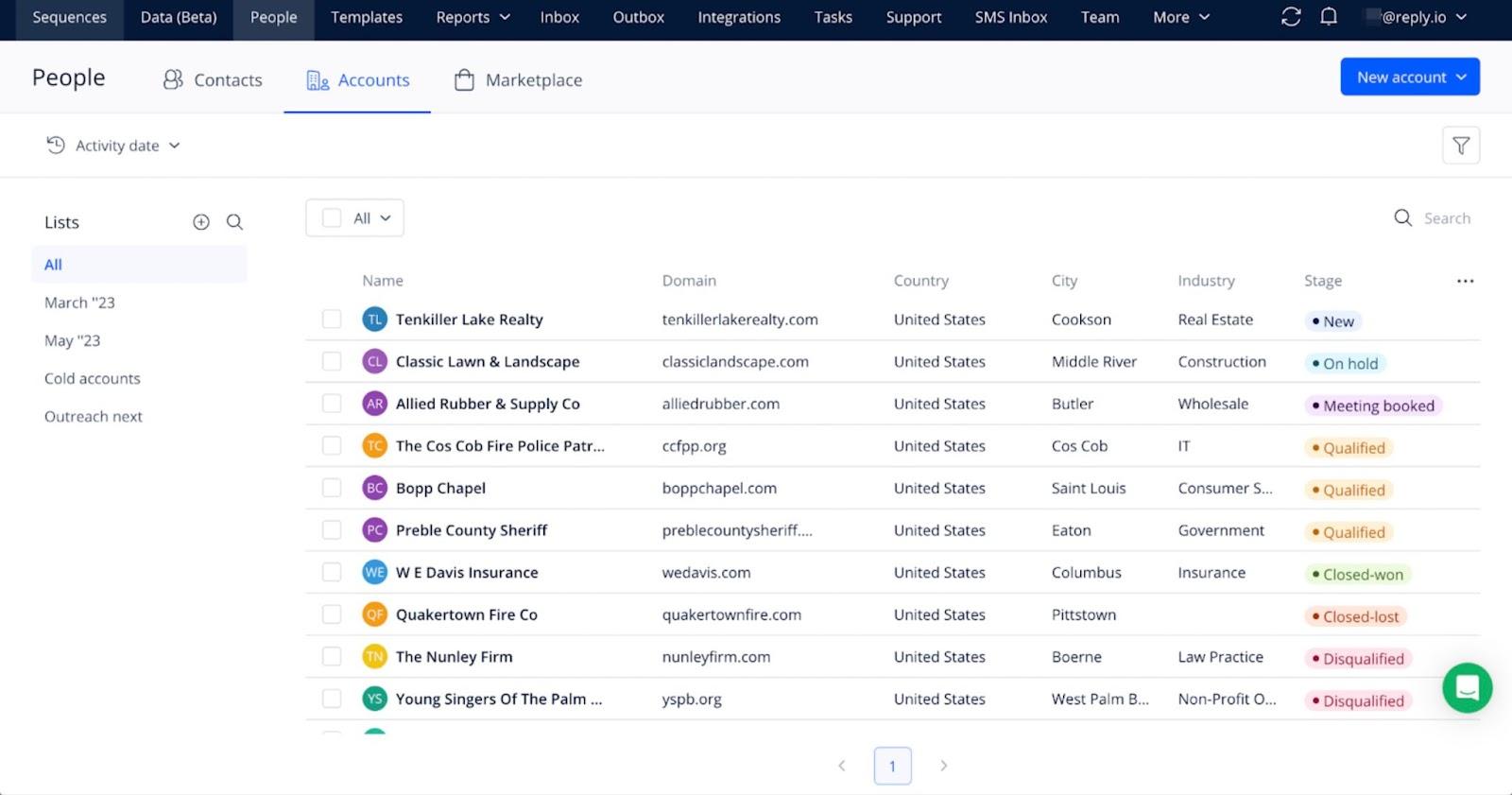This screenshot has width=1512, height=795.
Task: Click the Preble County PC avatar
Action: (x=375, y=530)
